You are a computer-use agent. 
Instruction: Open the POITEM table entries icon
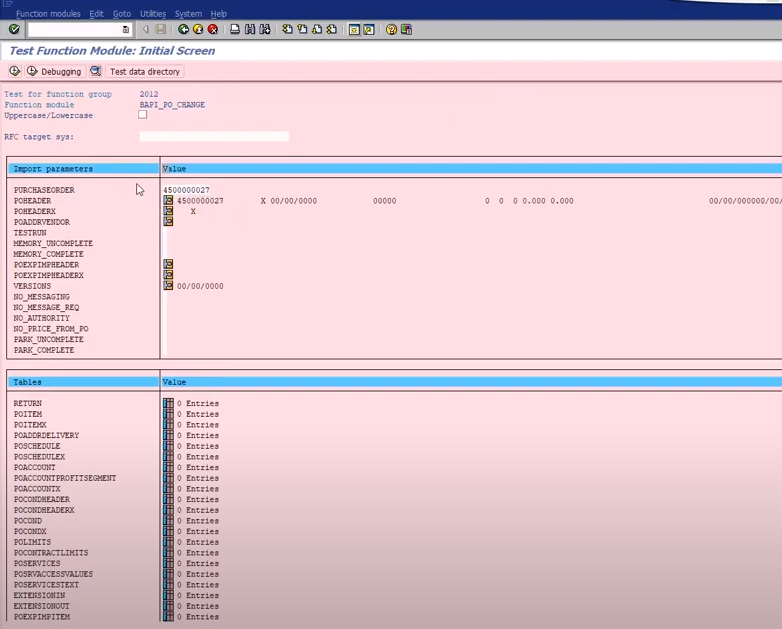point(168,414)
